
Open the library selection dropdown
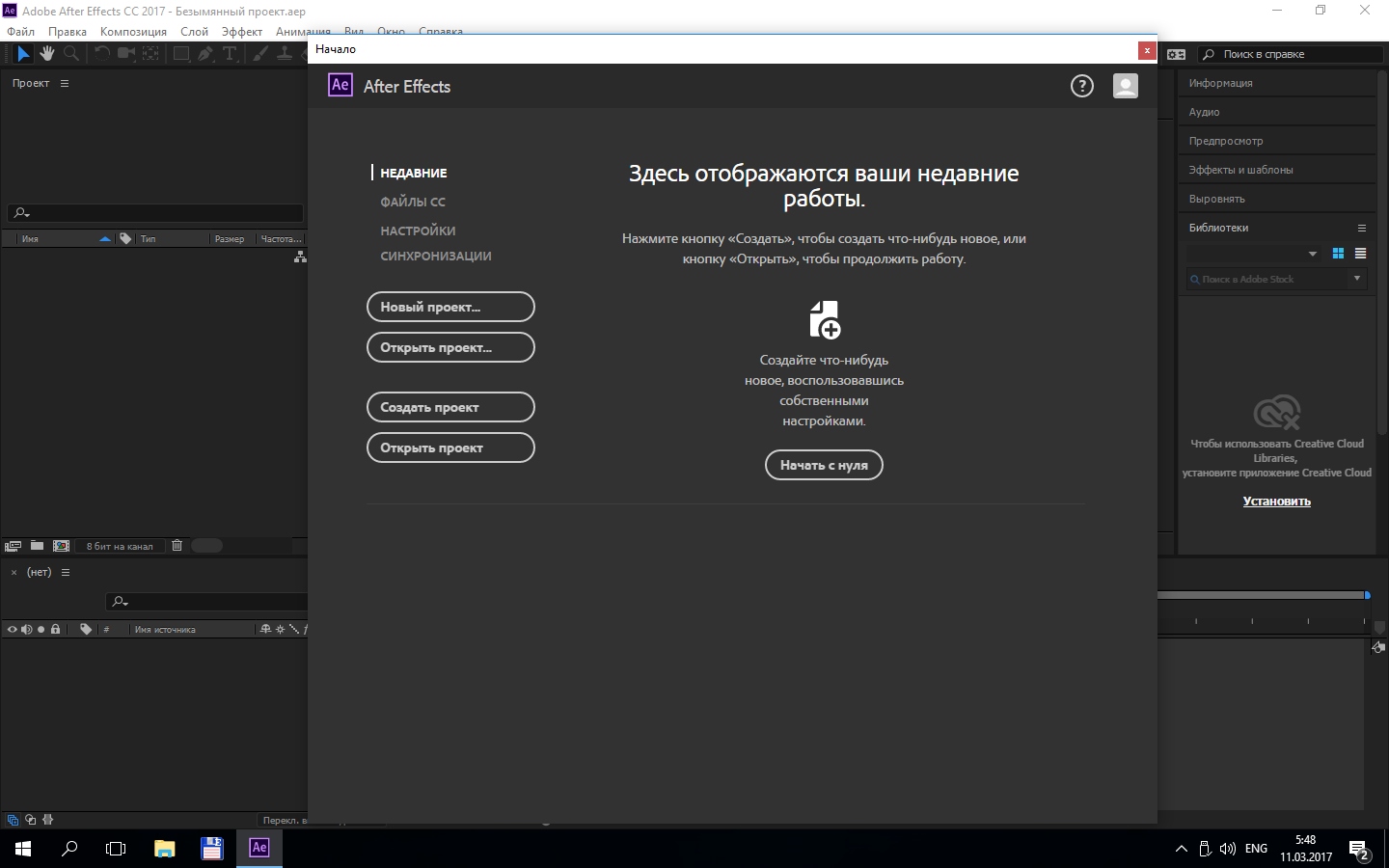1253,254
